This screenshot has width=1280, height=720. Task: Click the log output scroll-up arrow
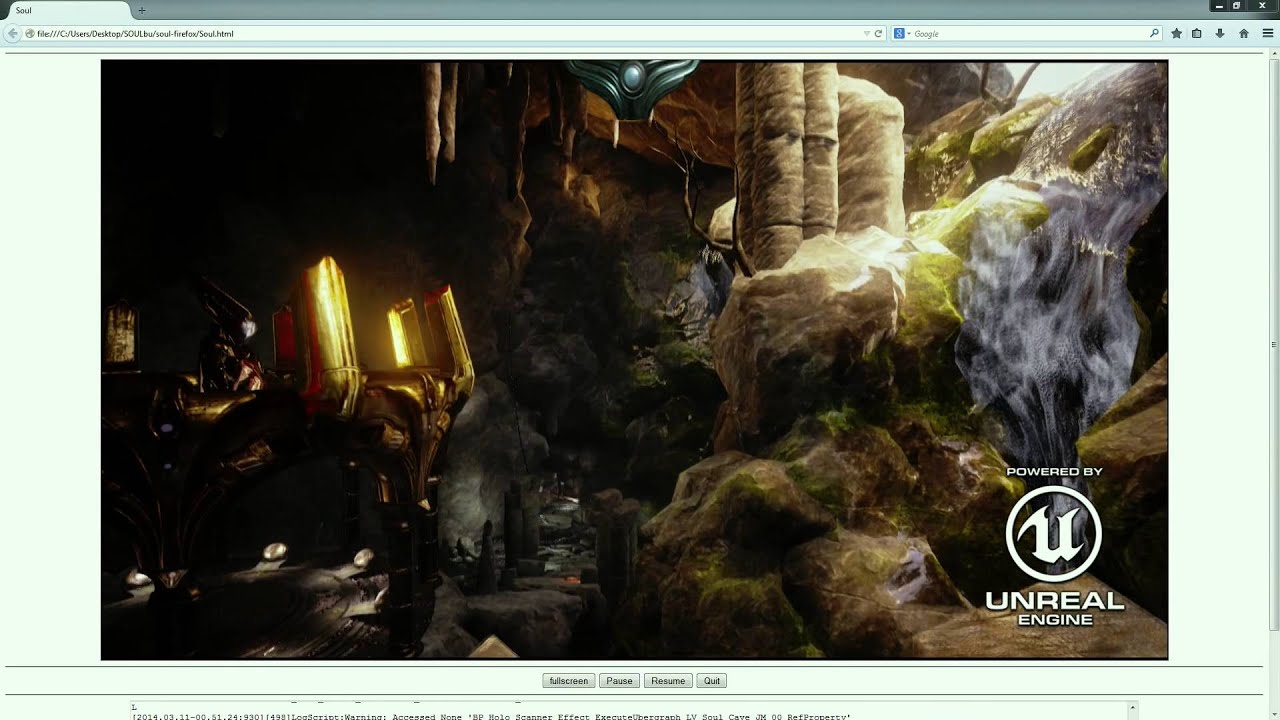pyautogui.click(x=1132, y=708)
